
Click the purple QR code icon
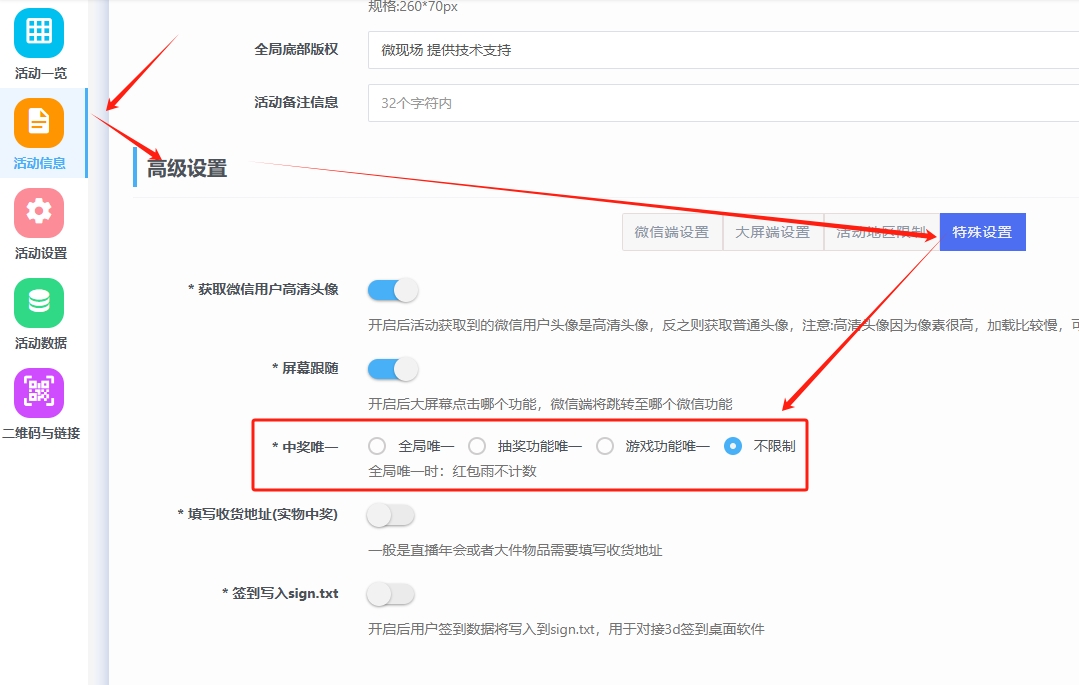click(x=39, y=392)
